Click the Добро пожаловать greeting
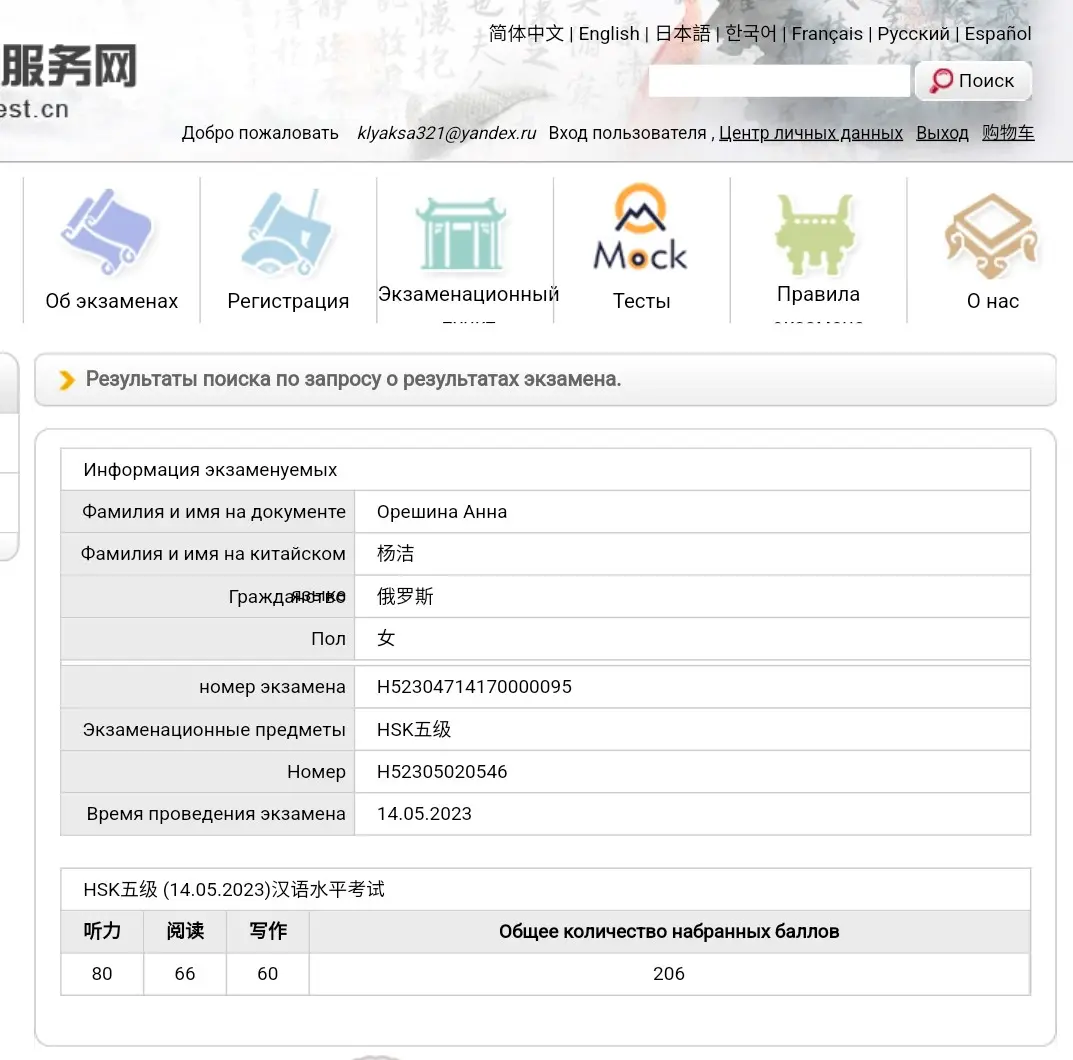Screen dimensions: 1073x1060 260,133
